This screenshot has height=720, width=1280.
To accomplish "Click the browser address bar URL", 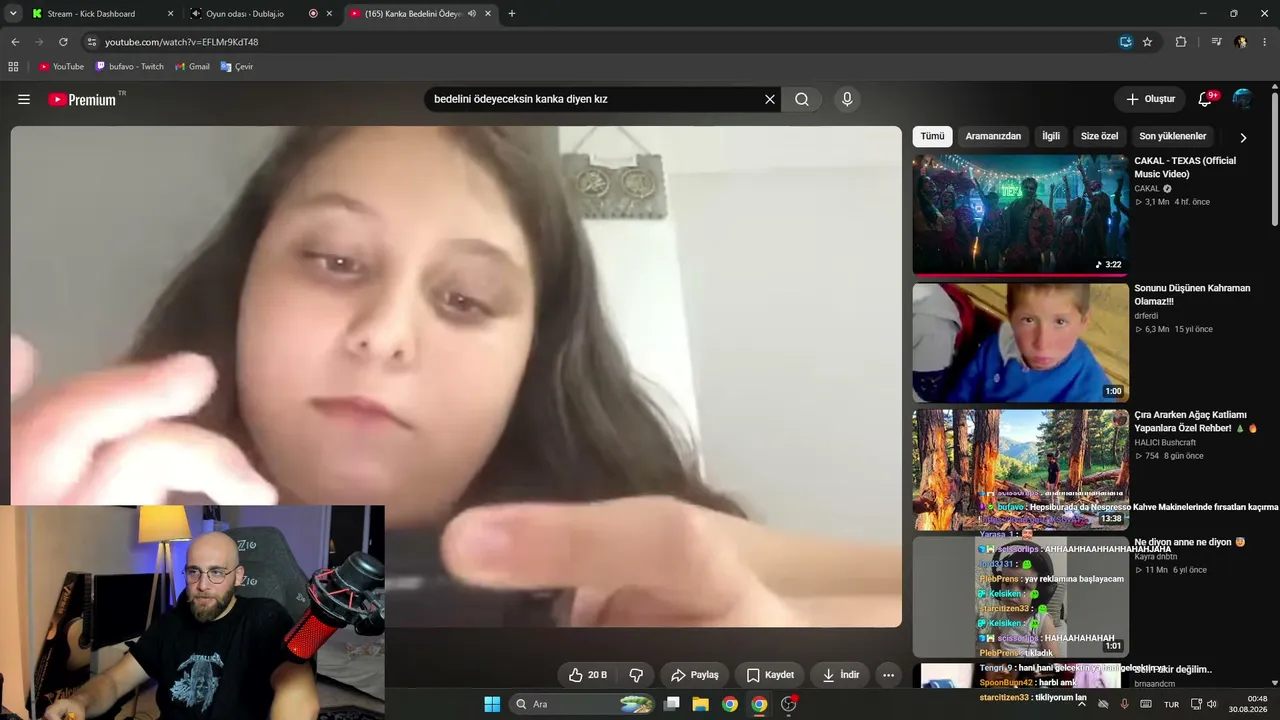I will pos(181,42).
